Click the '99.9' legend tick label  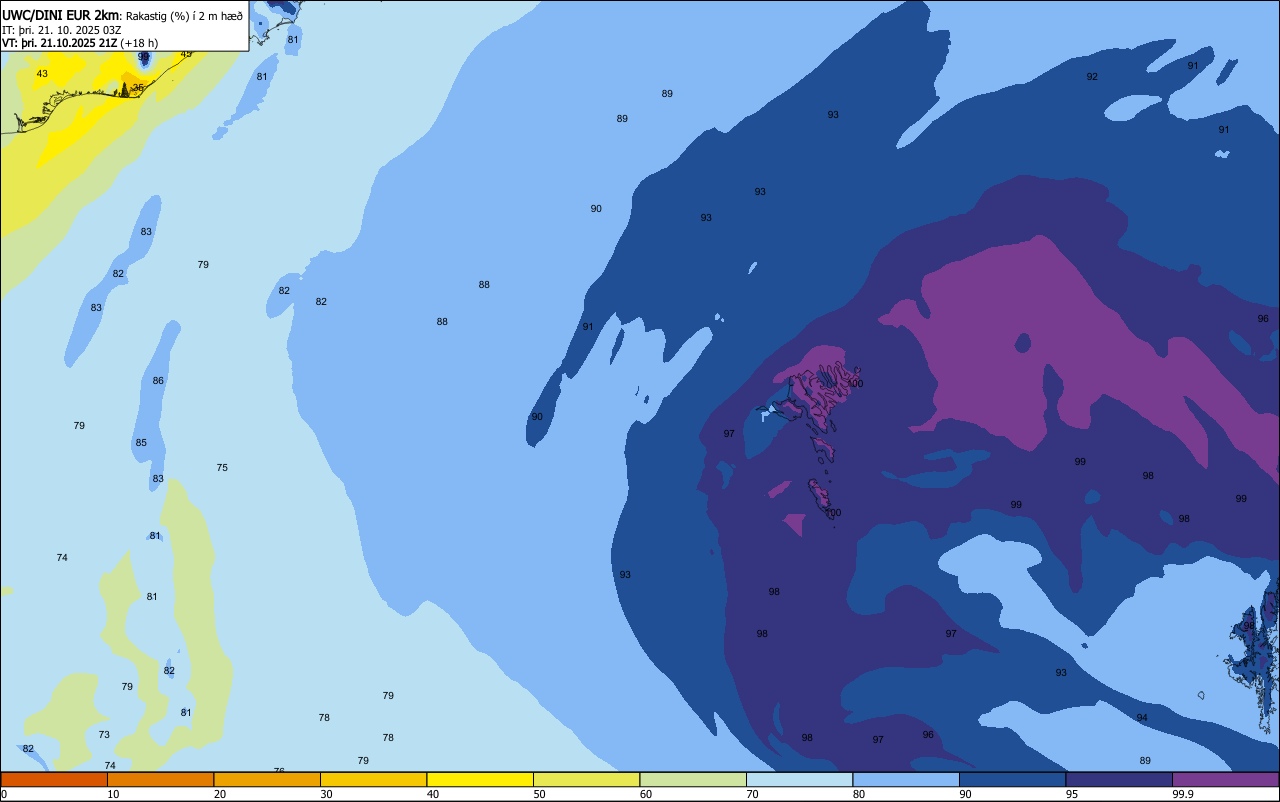click(x=1182, y=794)
